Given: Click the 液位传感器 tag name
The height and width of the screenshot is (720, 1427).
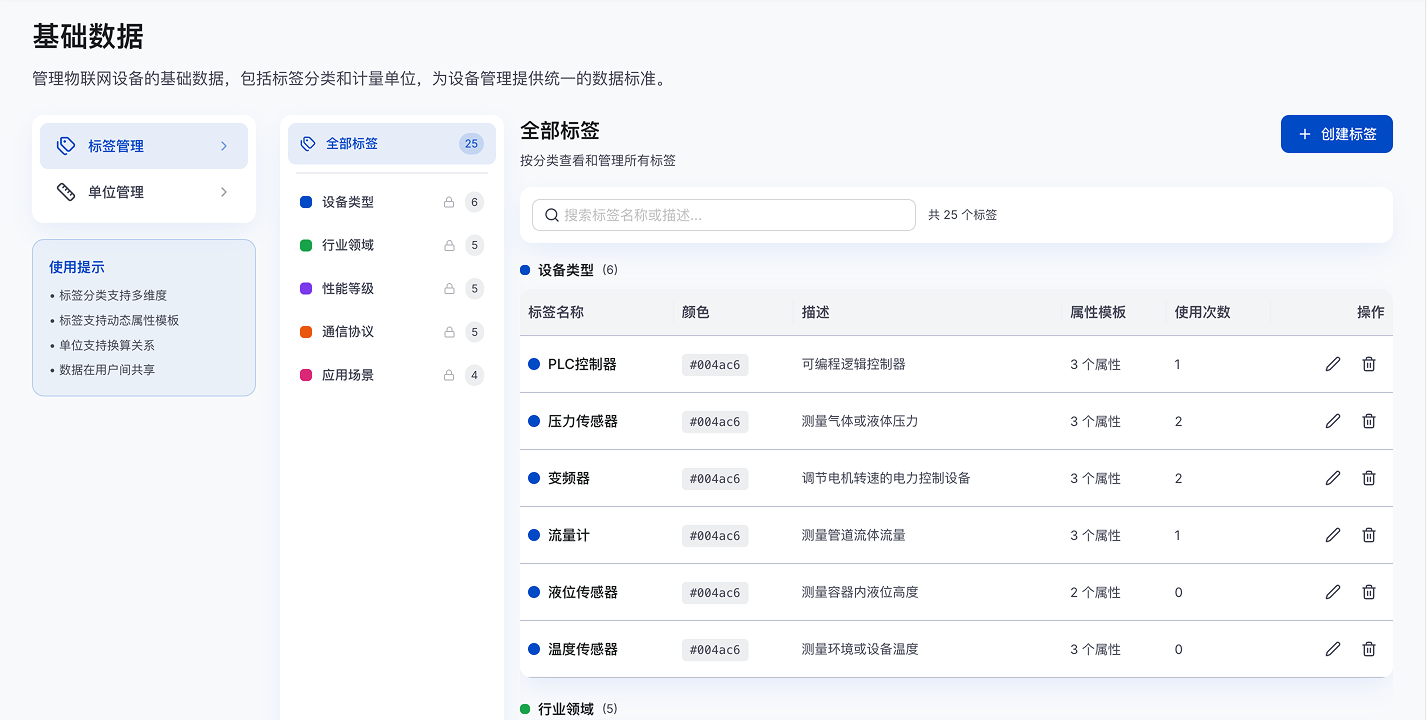Looking at the screenshot, I should click(583, 592).
